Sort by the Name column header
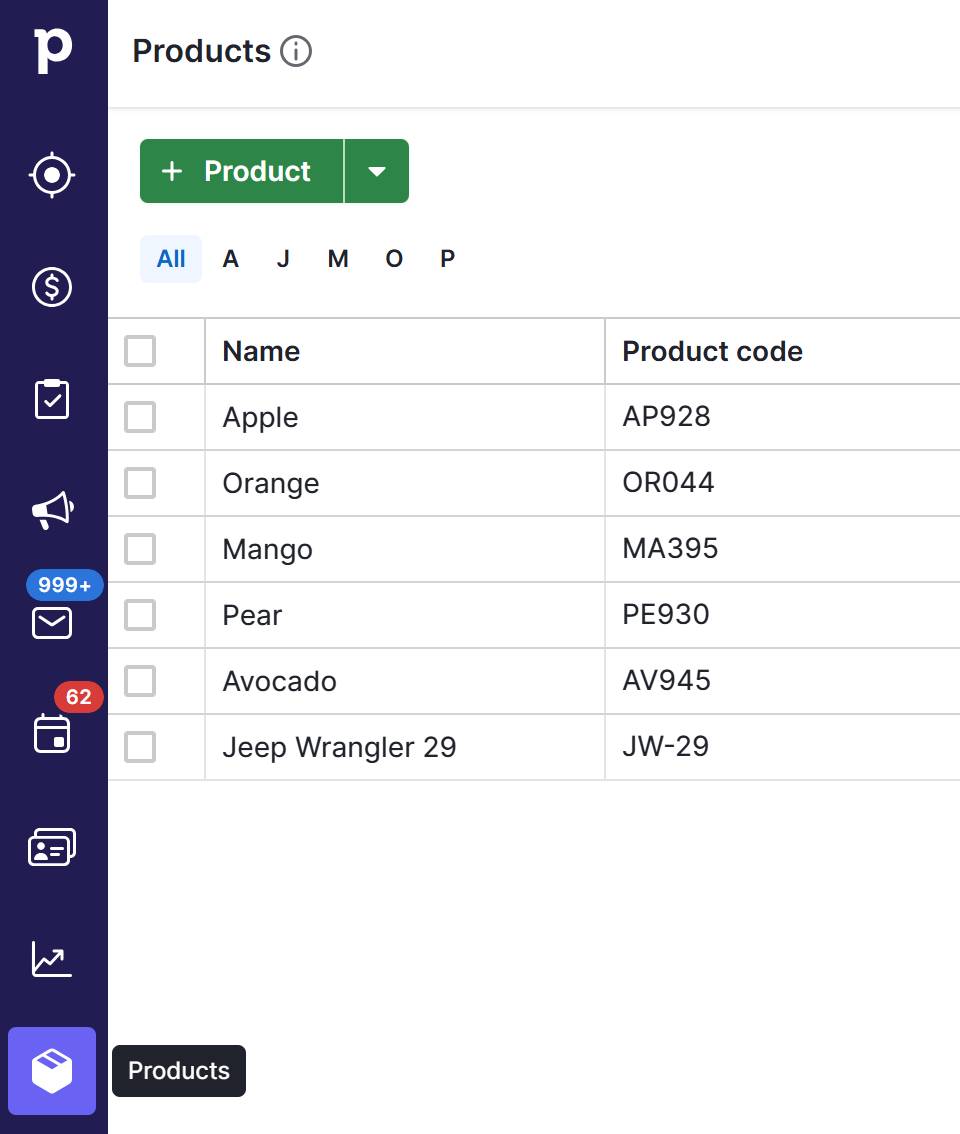The height and width of the screenshot is (1134, 960). point(261,351)
